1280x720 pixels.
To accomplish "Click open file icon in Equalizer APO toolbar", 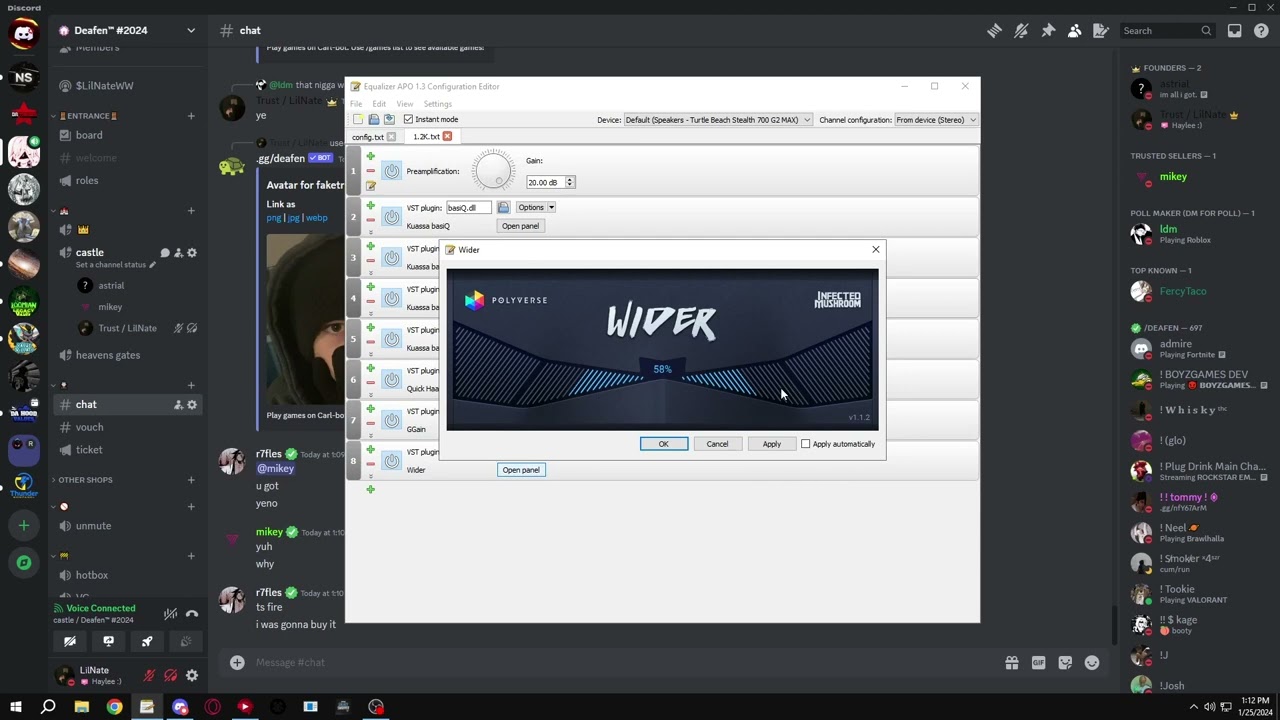I will click(x=374, y=119).
